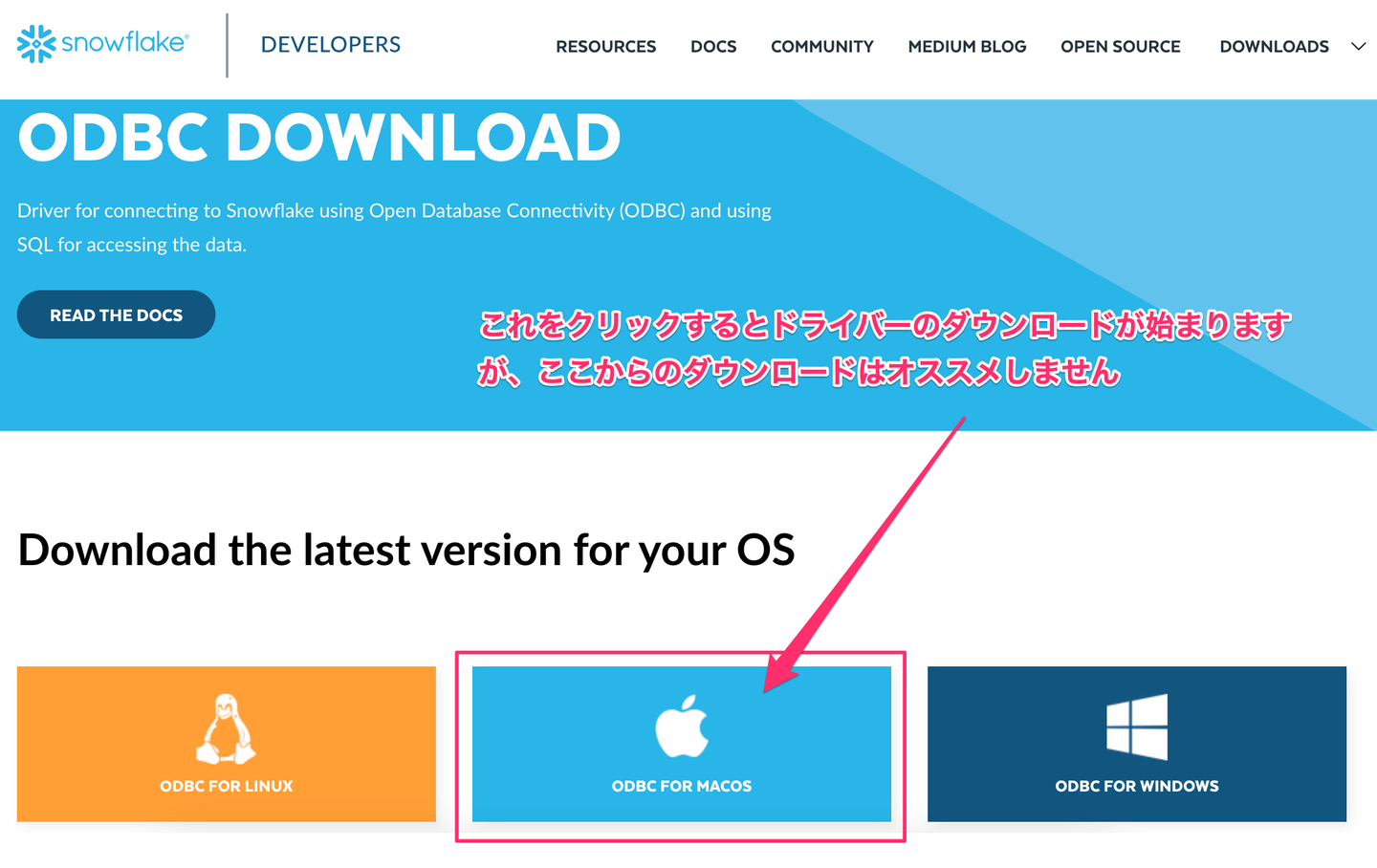This screenshot has width=1377, height=868.
Task: Select the DOWNLOADS menu item
Action: [1274, 46]
